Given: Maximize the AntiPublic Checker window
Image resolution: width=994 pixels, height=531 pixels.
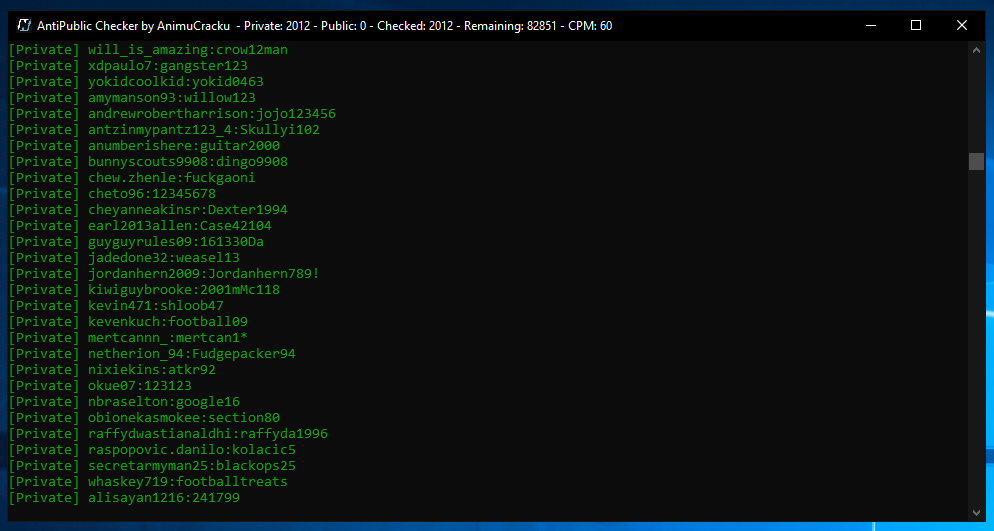Looking at the screenshot, I should pyautogui.click(x=915, y=25).
